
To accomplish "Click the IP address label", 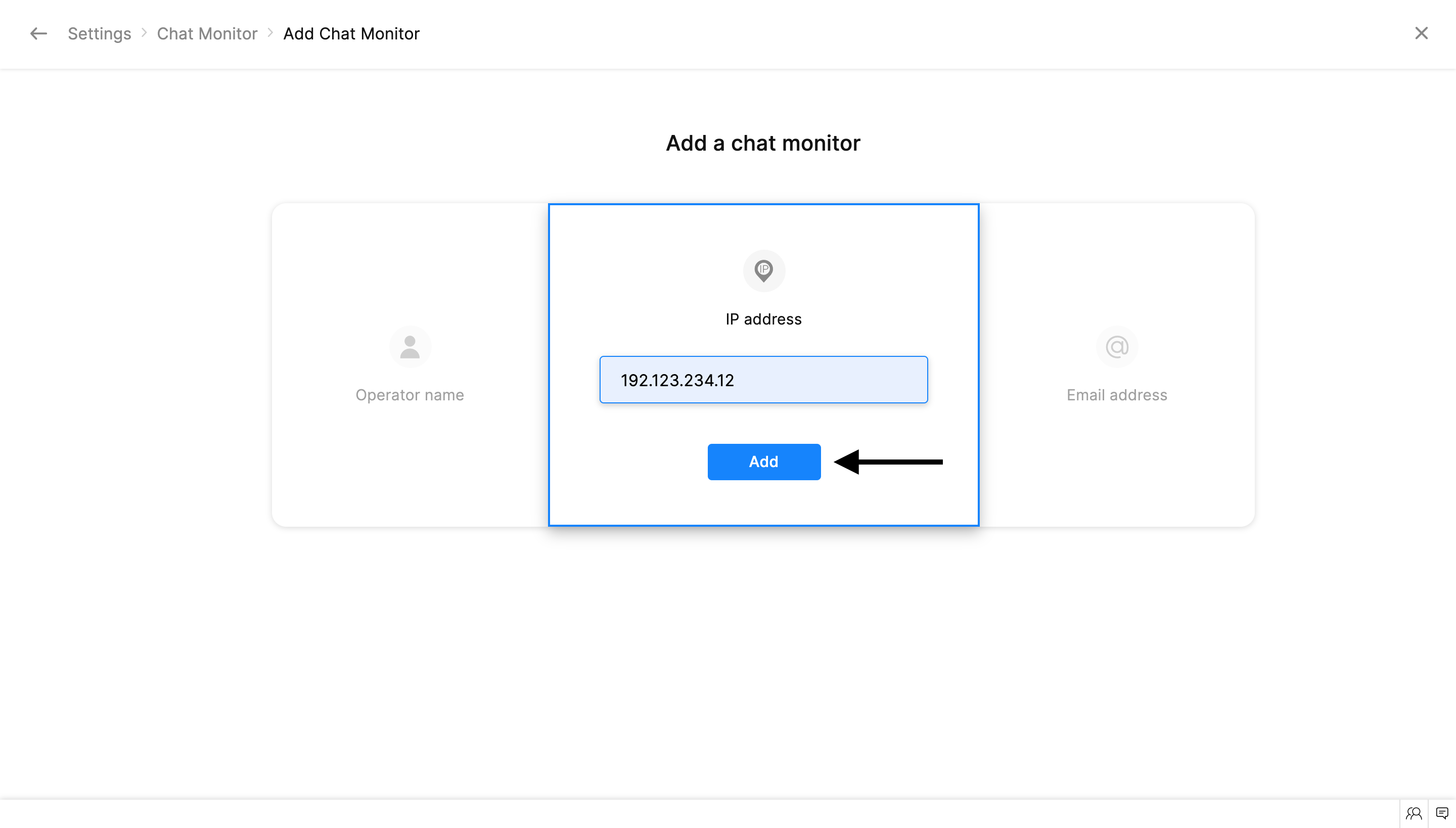I will point(763,319).
